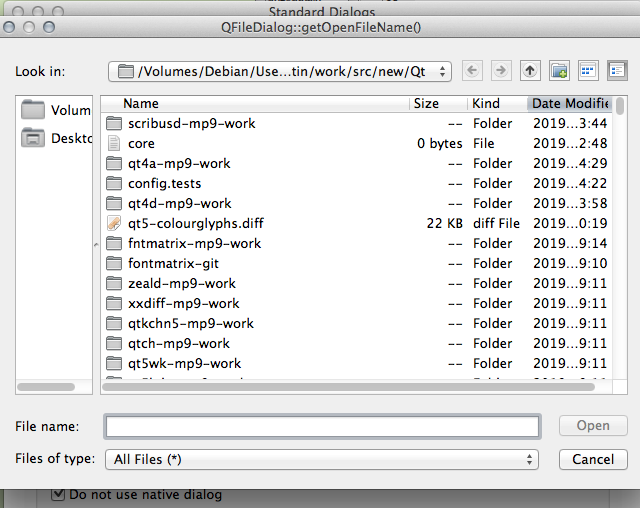
Task: Select the qt5-colourglyphs.diff file
Action: pyautogui.click(x=195, y=223)
